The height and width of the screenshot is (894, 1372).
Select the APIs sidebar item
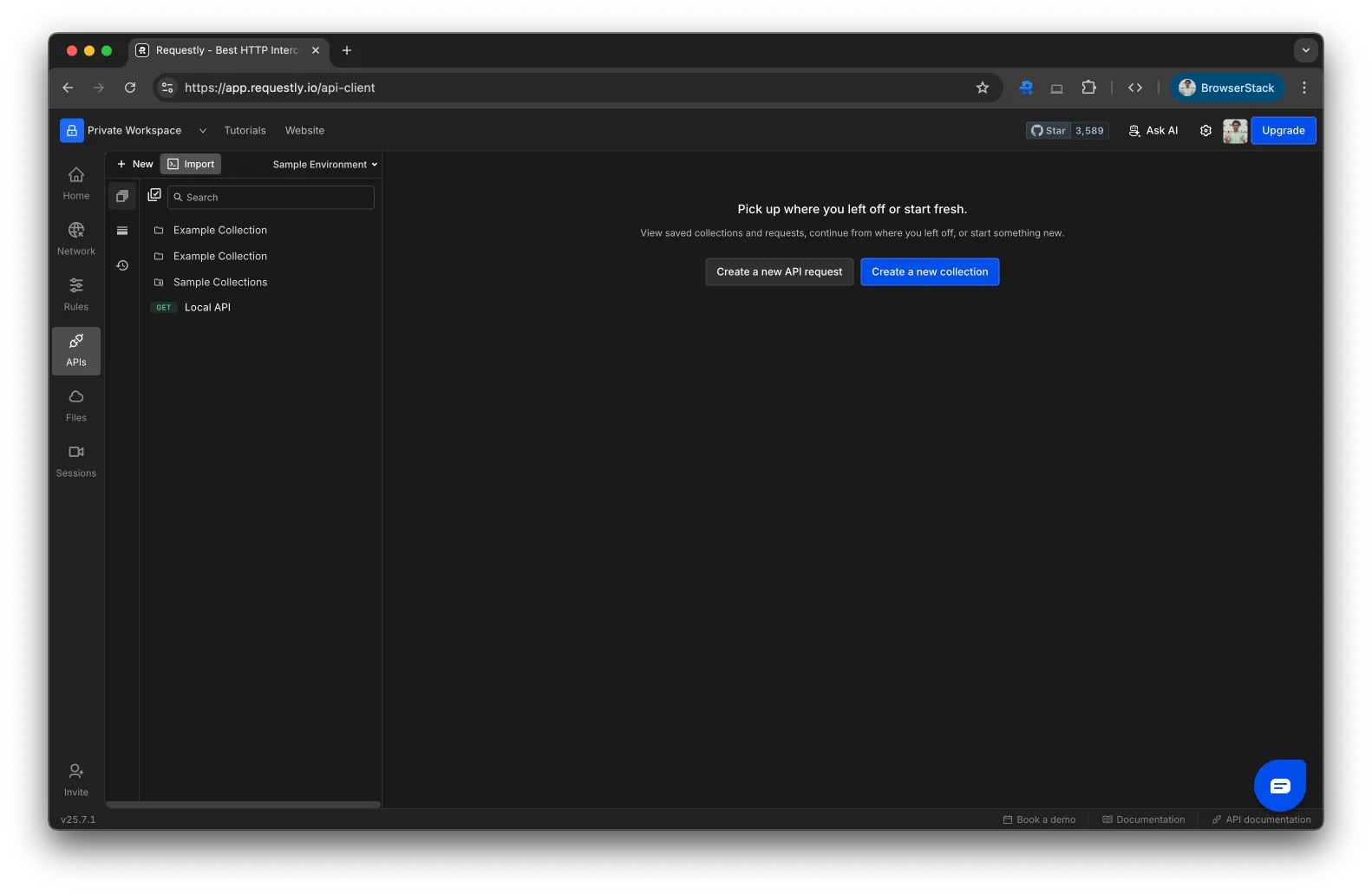tap(76, 350)
